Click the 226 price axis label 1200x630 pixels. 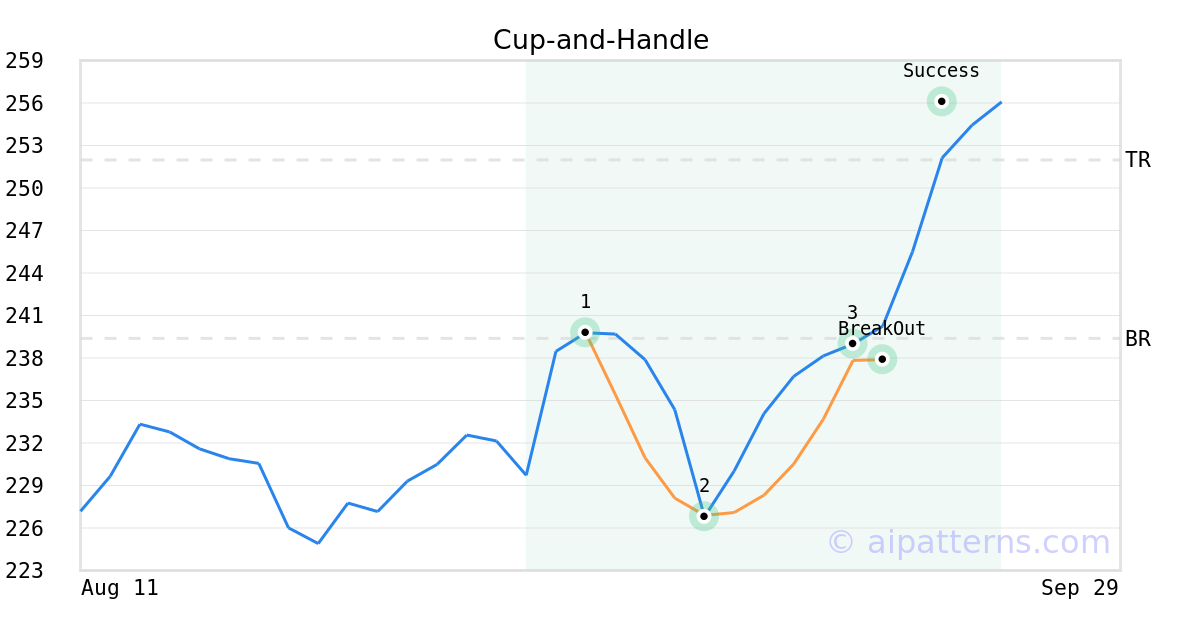point(24,528)
